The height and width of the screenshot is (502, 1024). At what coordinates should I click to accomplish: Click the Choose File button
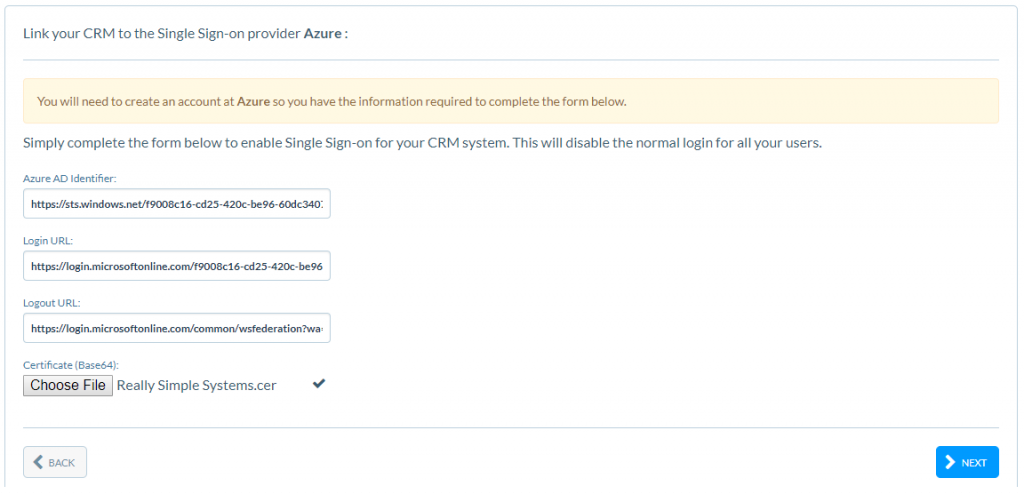[x=68, y=385]
